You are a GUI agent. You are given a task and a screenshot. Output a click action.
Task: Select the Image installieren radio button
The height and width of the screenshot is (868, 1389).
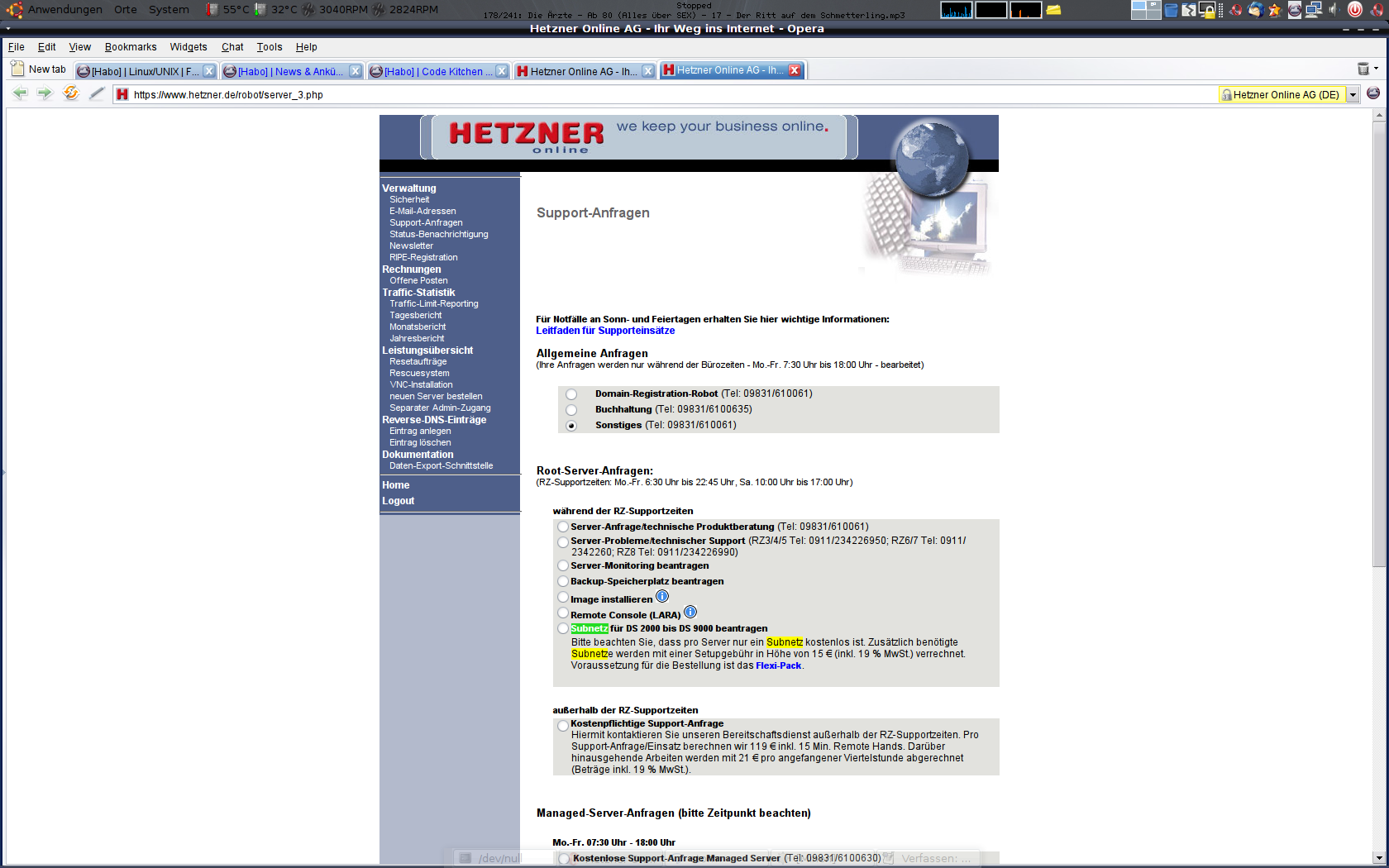pos(563,597)
